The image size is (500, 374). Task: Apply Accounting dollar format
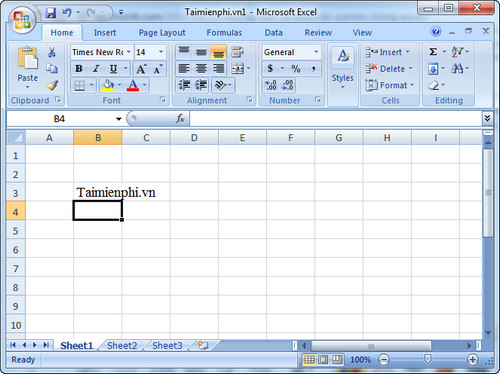270,69
